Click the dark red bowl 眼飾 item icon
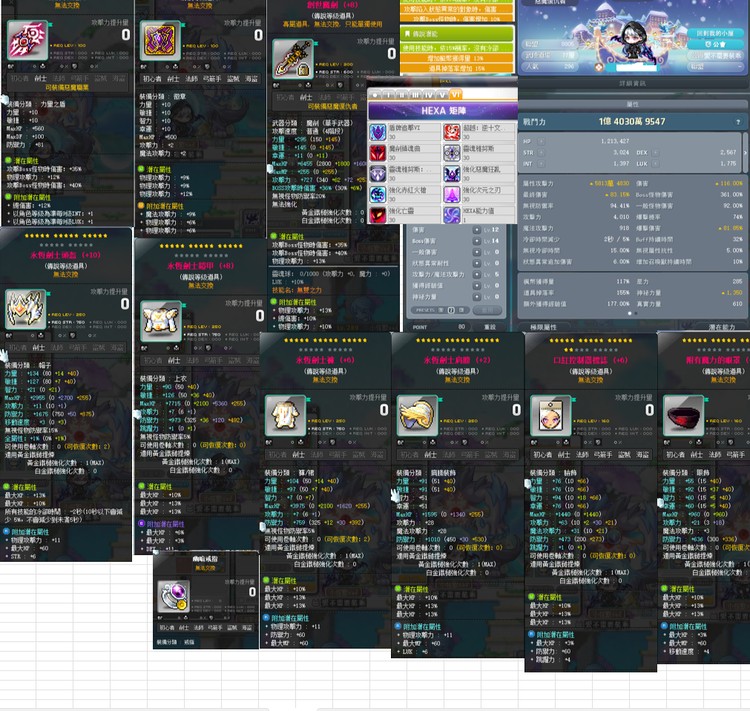 point(684,415)
